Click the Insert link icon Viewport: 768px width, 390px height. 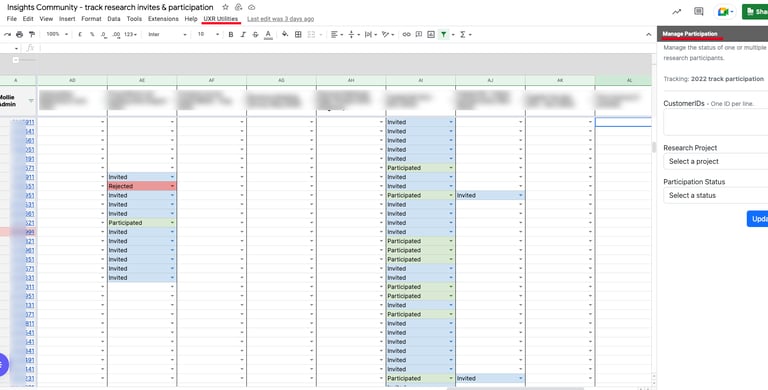(x=407, y=34)
